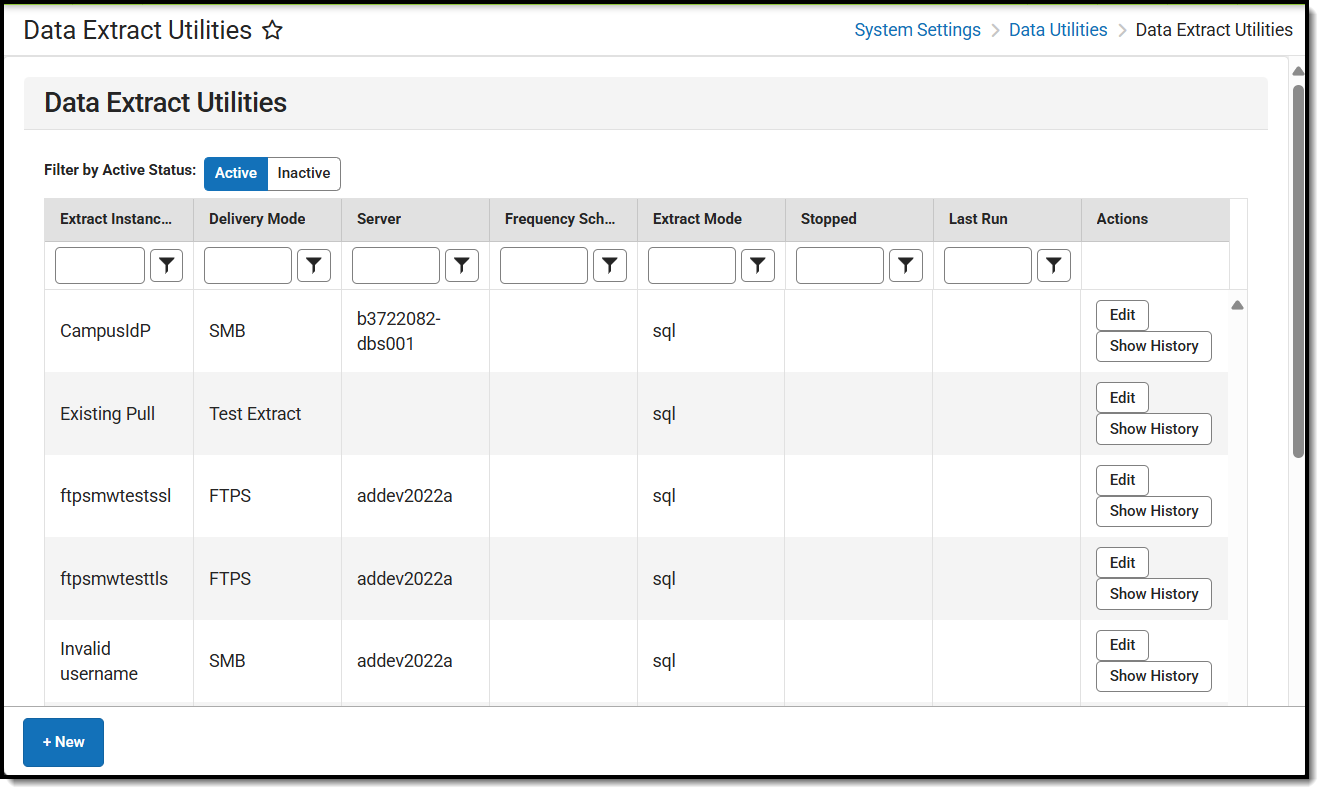This screenshot has height=794, width=1324.
Task: Open the Frequency Schedule filter funnel icon
Action: point(610,265)
